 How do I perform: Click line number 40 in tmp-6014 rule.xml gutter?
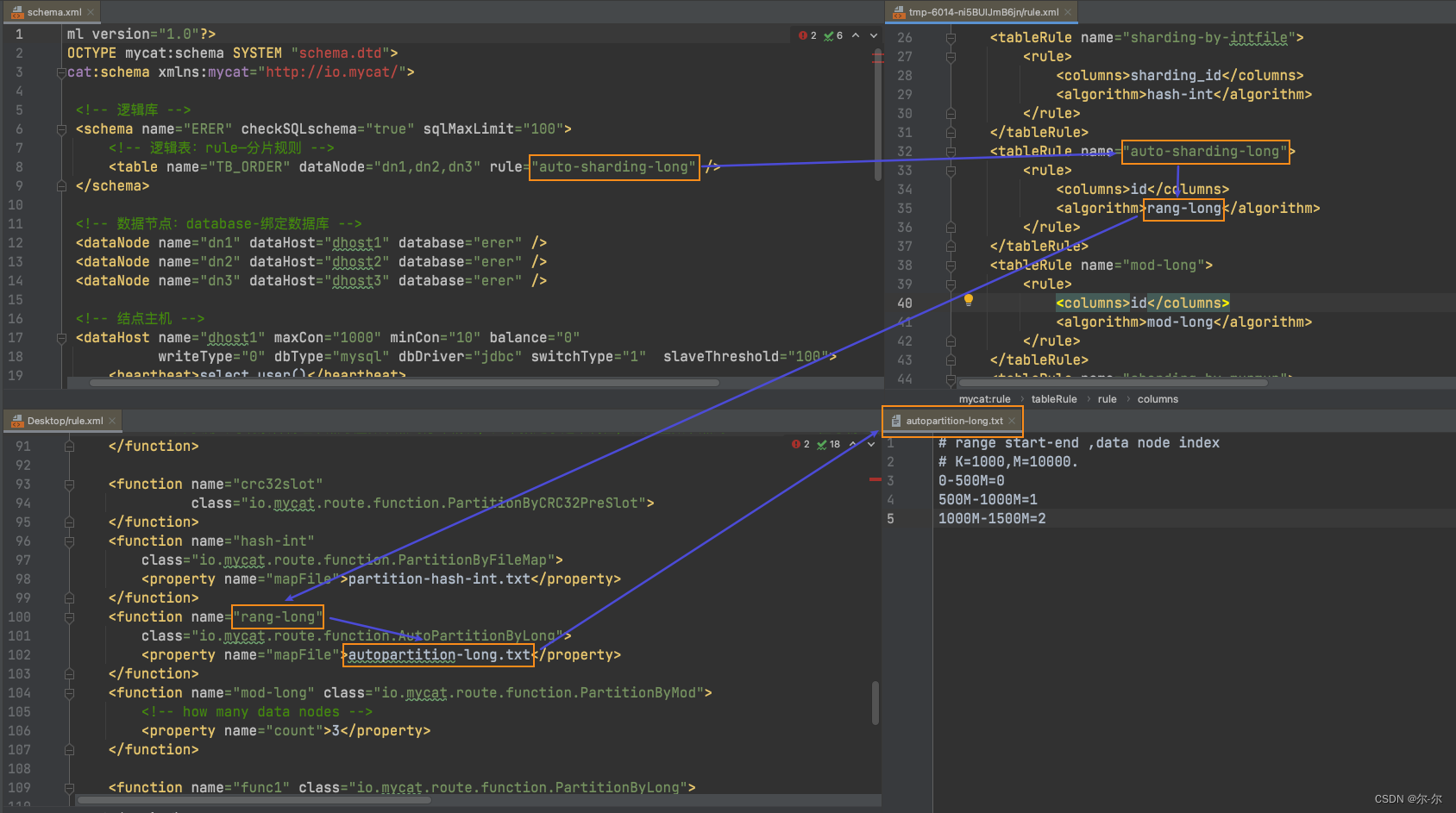905,303
